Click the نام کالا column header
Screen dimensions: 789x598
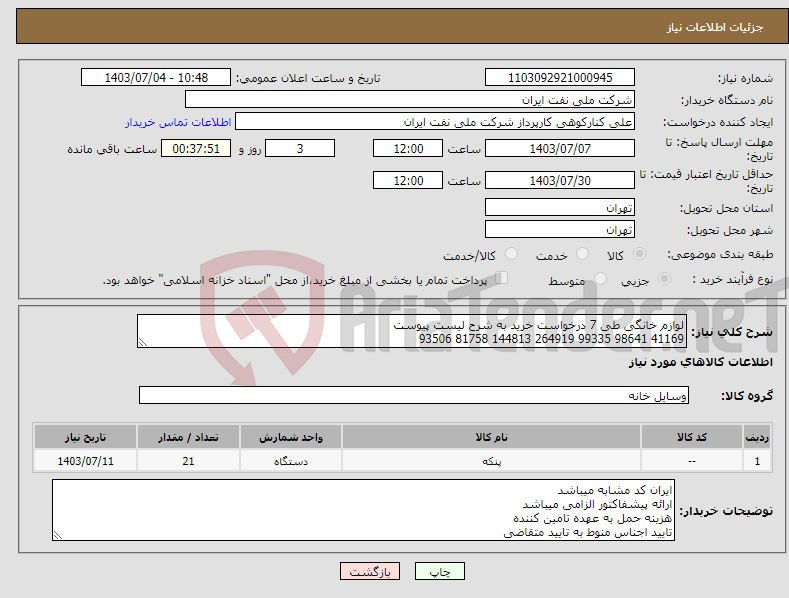[x=491, y=437]
